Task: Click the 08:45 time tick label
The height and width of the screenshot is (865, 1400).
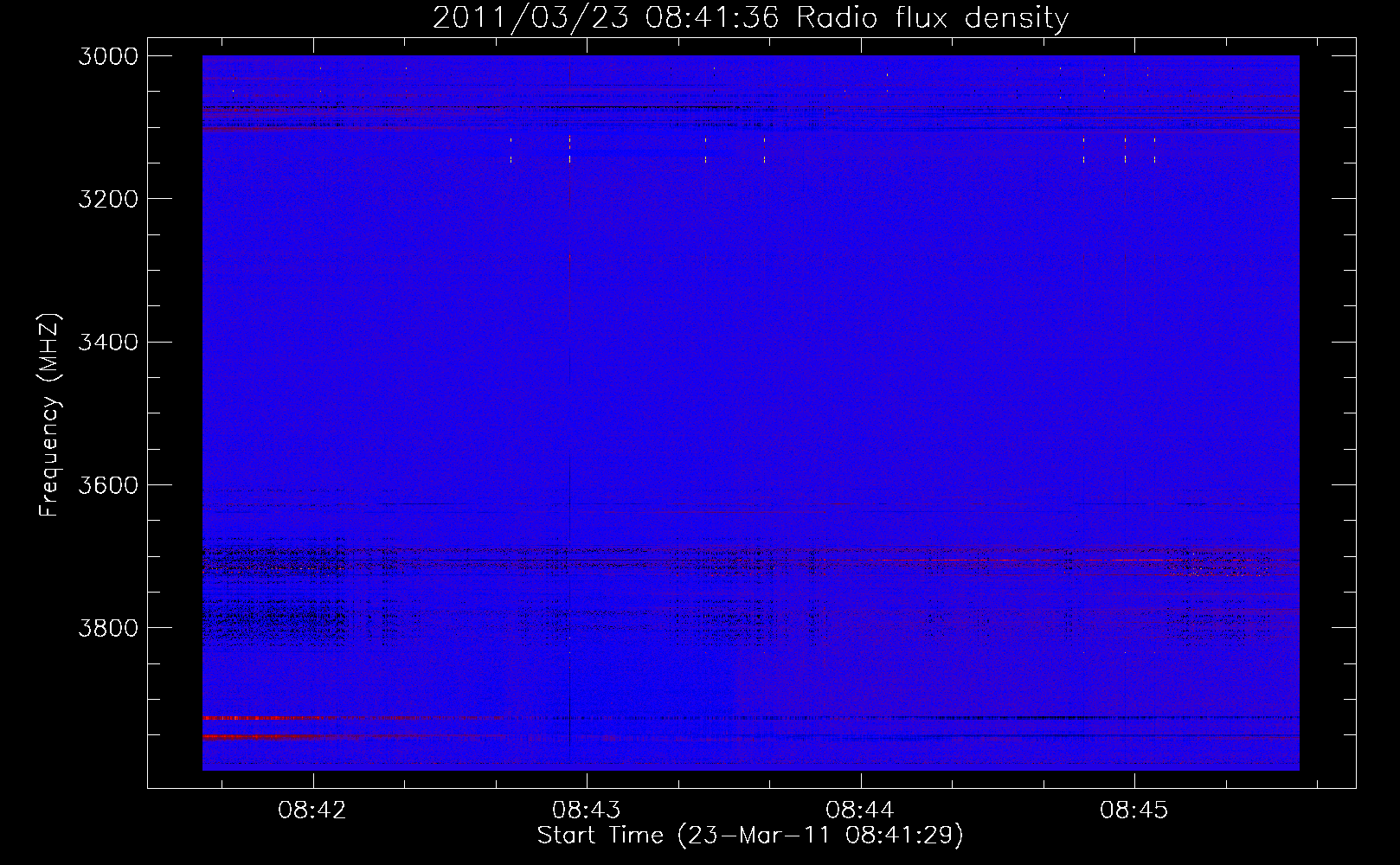Action: [1134, 811]
